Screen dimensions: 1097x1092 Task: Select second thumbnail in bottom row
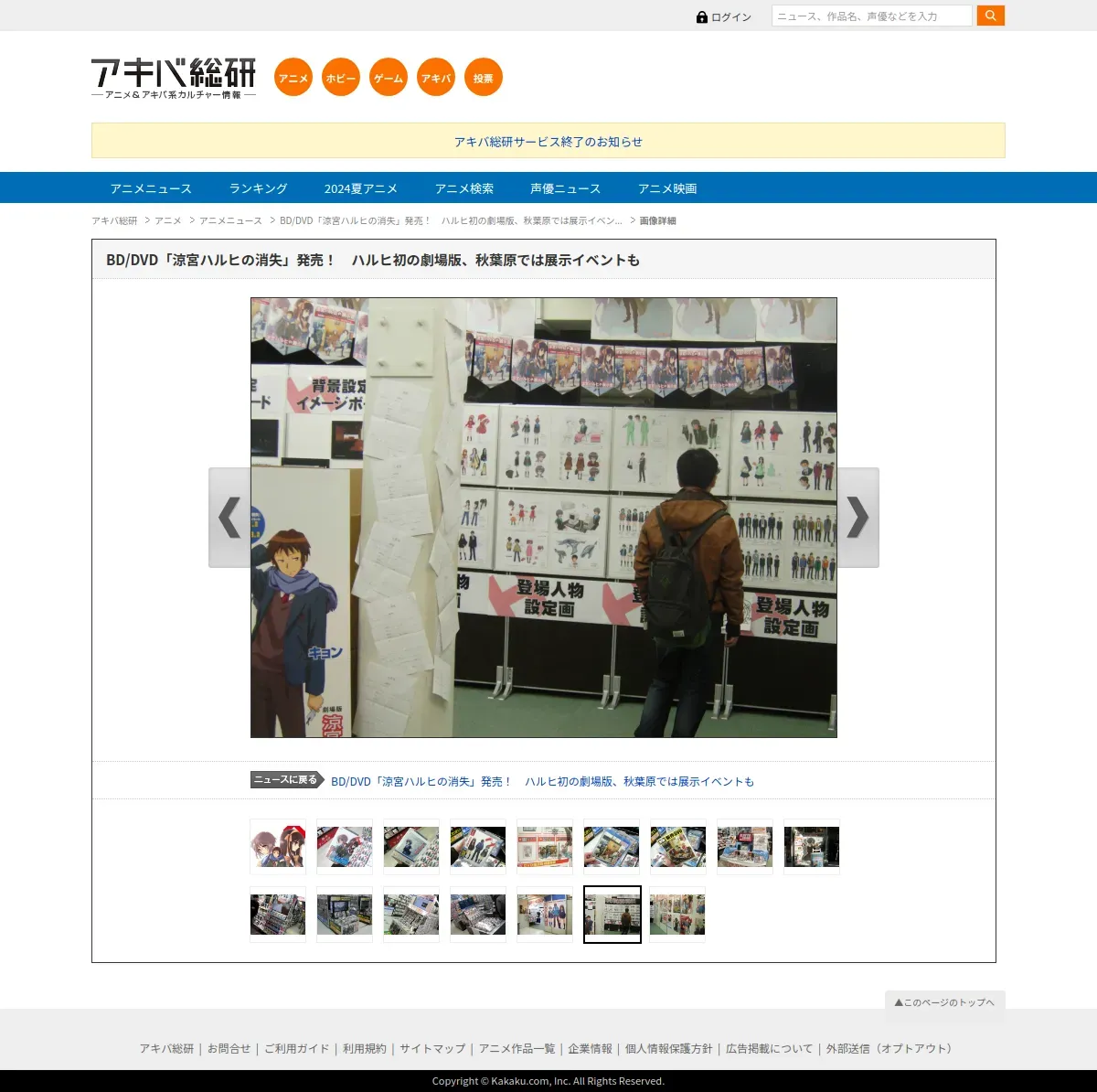(345, 915)
